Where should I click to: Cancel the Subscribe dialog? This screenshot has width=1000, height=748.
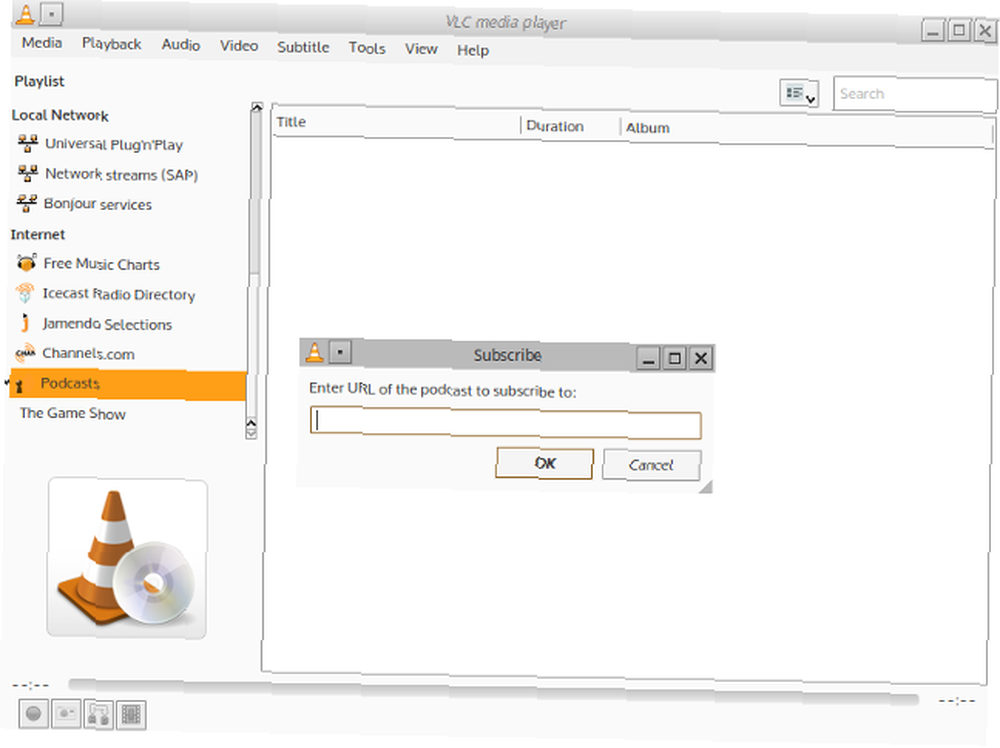click(x=651, y=465)
